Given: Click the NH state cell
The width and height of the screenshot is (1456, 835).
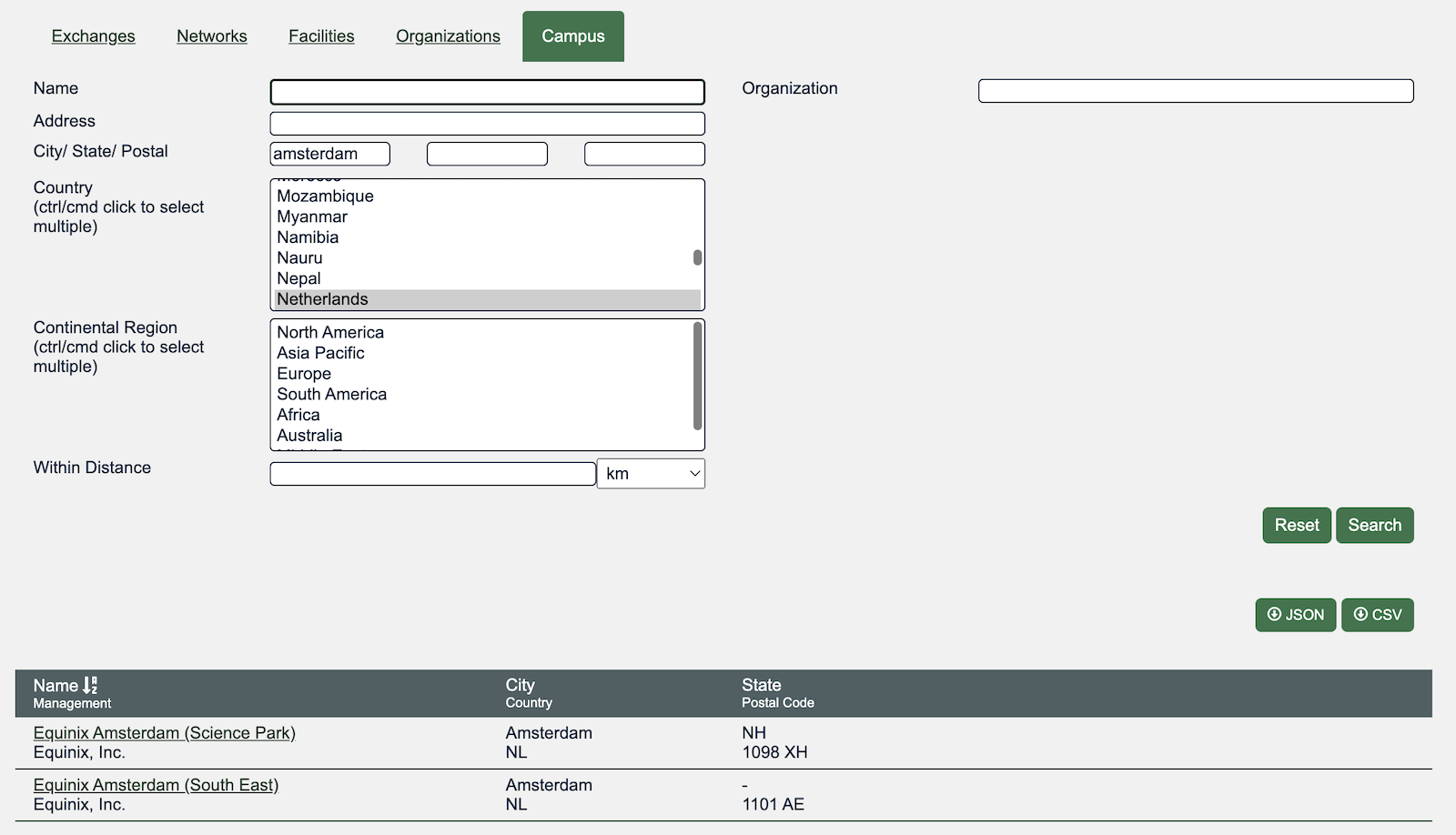Looking at the screenshot, I should [753, 733].
